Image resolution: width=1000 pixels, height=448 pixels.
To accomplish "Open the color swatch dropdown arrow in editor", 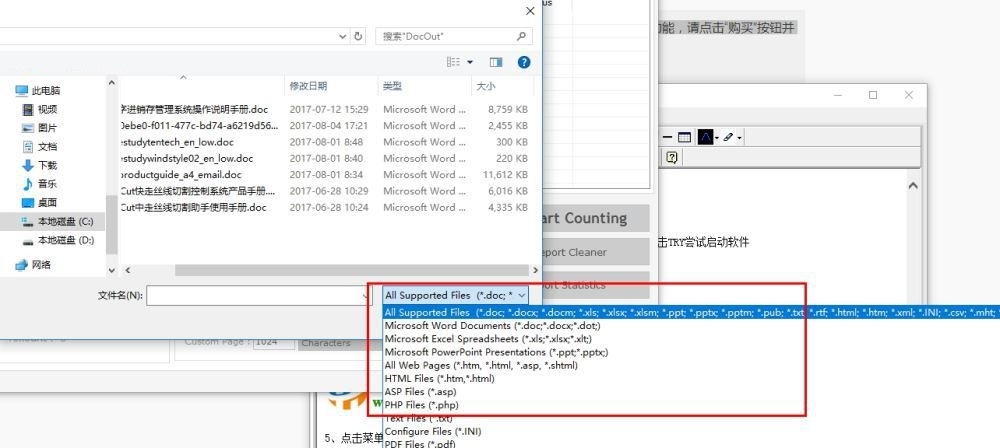I will click(717, 137).
